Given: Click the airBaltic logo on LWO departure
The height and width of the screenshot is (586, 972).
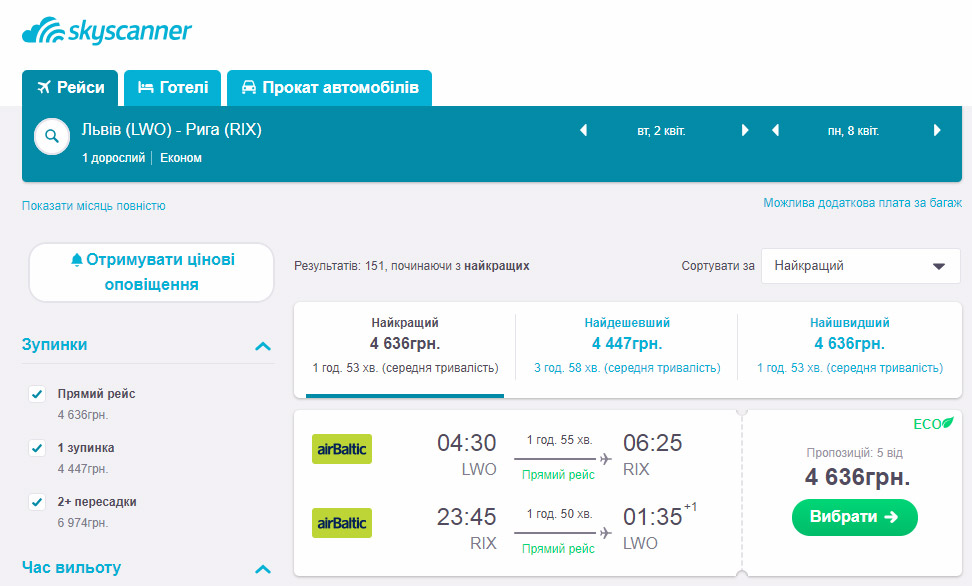Looking at the screenshot, I should pyautogui.click(x=342, y=449).
